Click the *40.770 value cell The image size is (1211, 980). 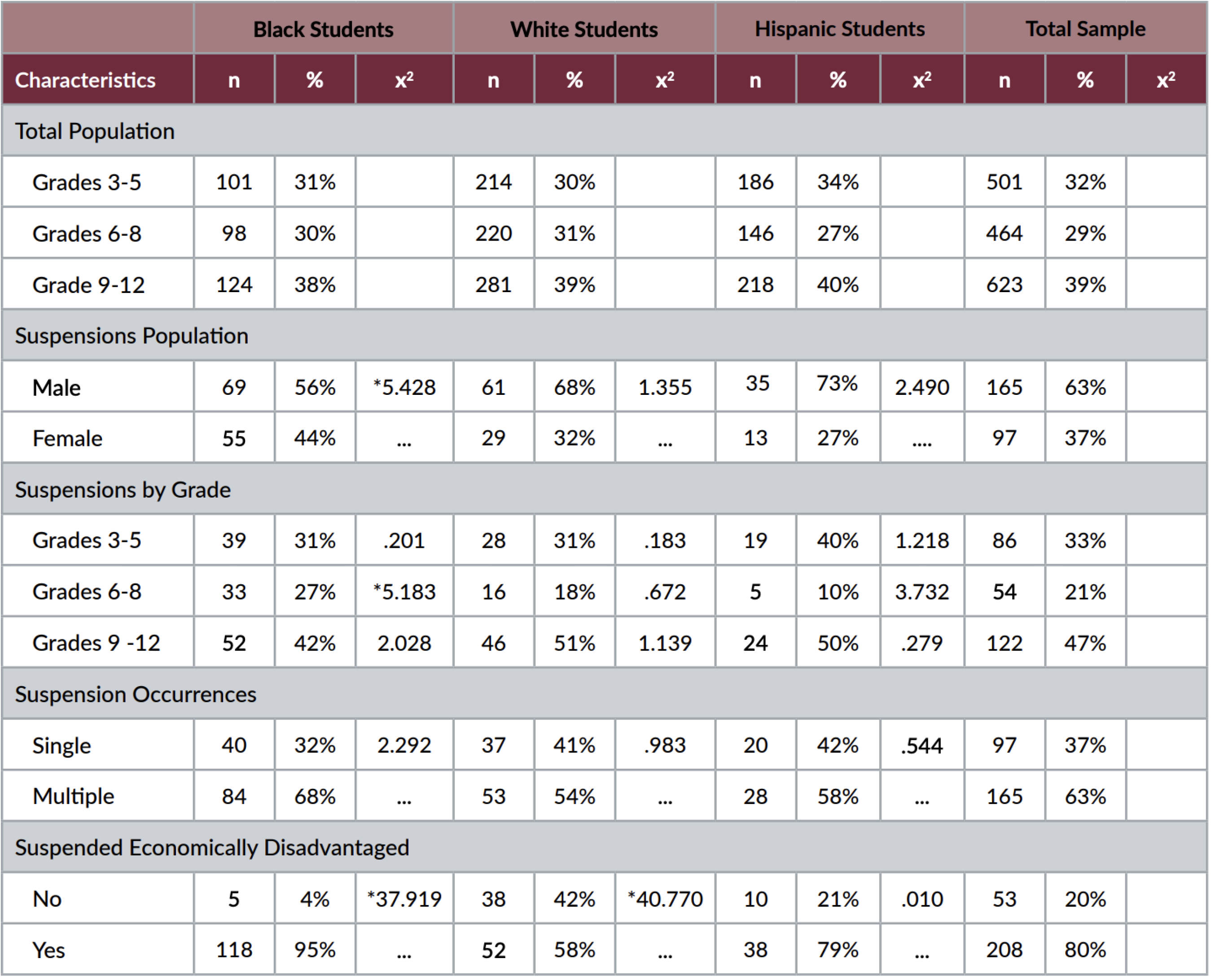click(665, 899)
